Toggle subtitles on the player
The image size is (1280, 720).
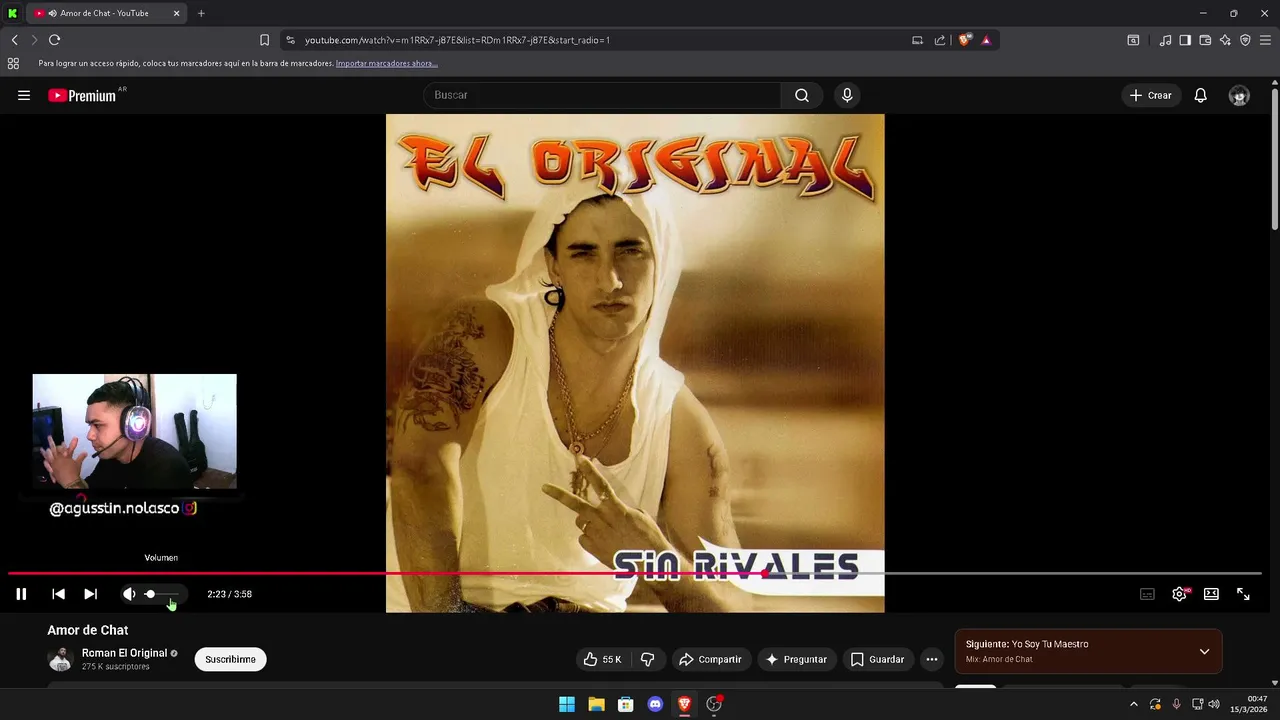1147,594
